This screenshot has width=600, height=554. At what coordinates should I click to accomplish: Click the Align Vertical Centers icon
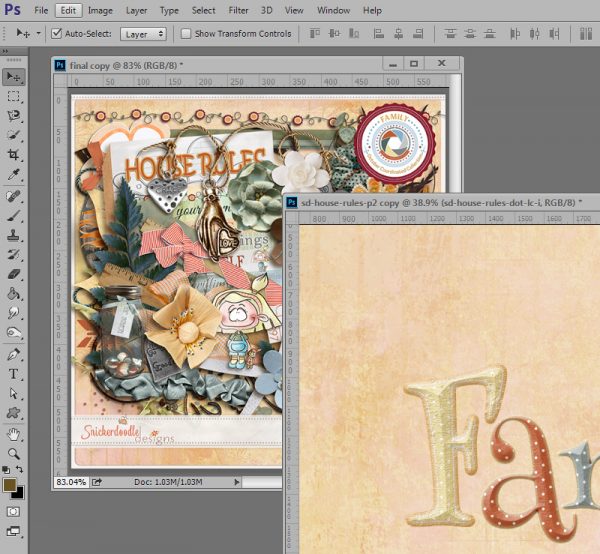334,34
